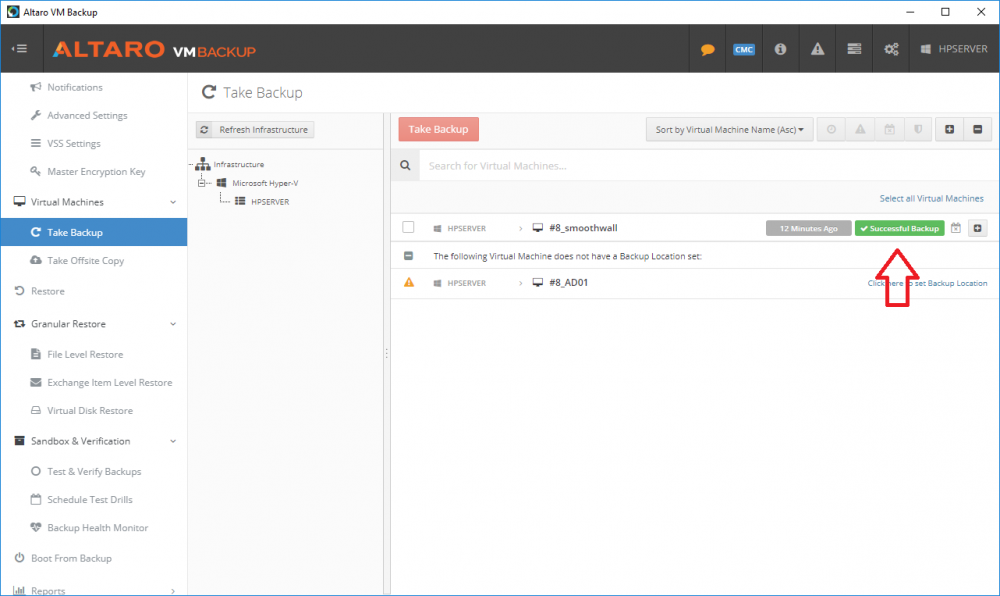This screenshot has width=1000, height=596.
Task: Collapse the no Backup Location group
Action: point(408,256)
